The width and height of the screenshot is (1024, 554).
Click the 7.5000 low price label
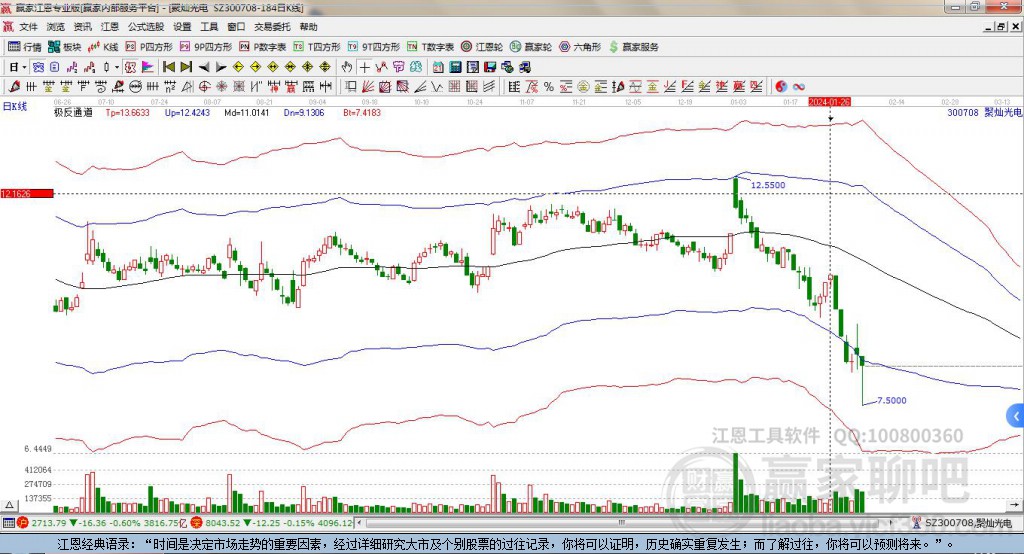(x=891, y=400)
